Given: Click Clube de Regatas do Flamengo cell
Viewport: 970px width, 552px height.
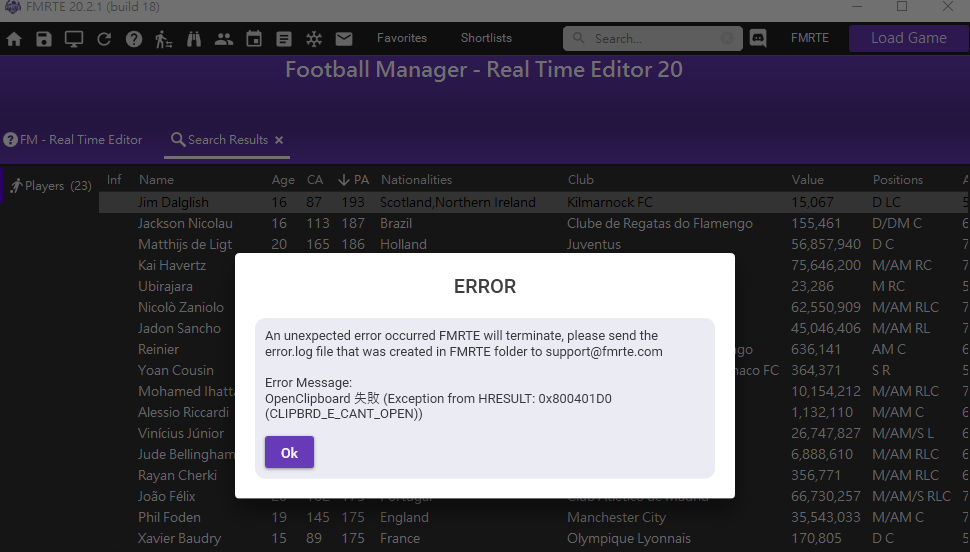Looking at the screenshot, I should [x=659, y=223].
